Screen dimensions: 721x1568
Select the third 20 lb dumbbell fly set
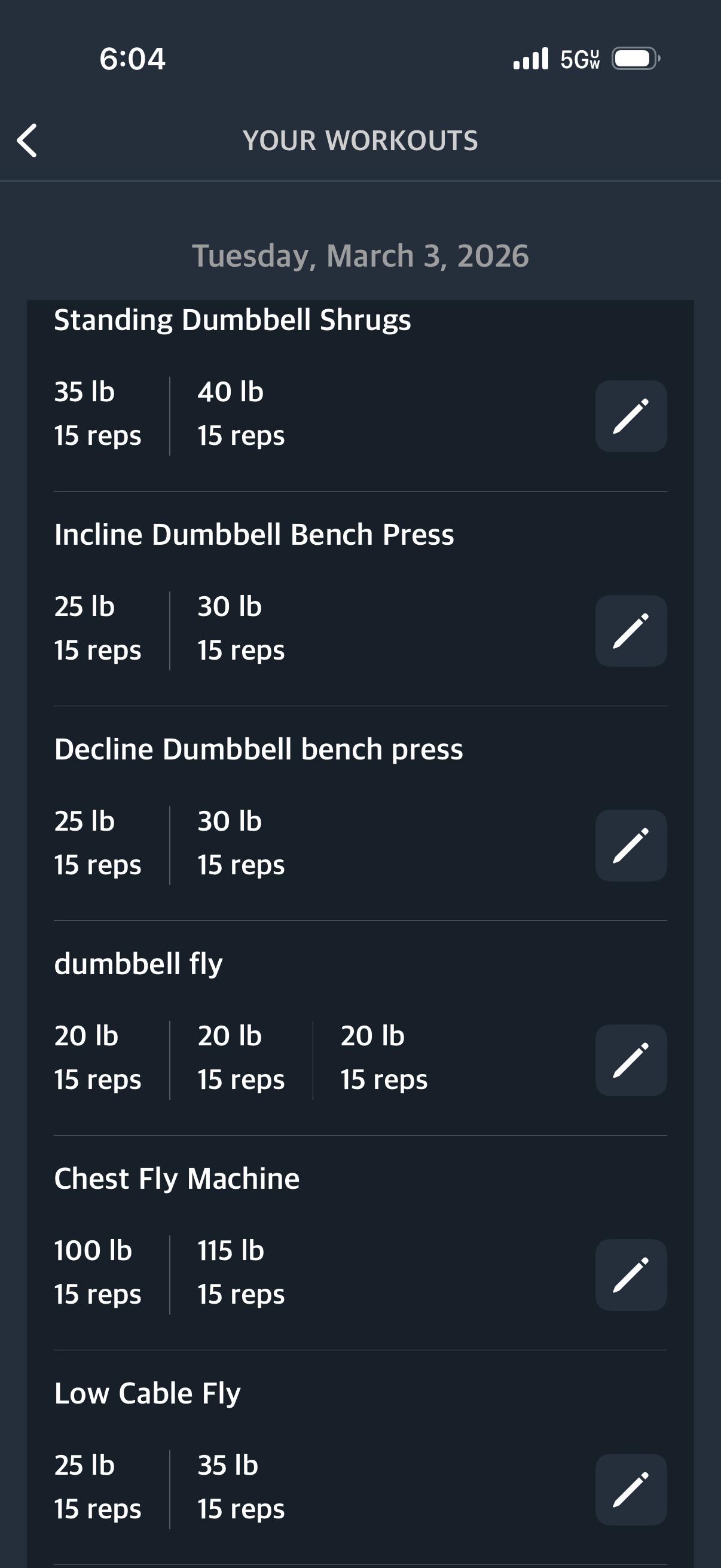tap(383, 1058)
